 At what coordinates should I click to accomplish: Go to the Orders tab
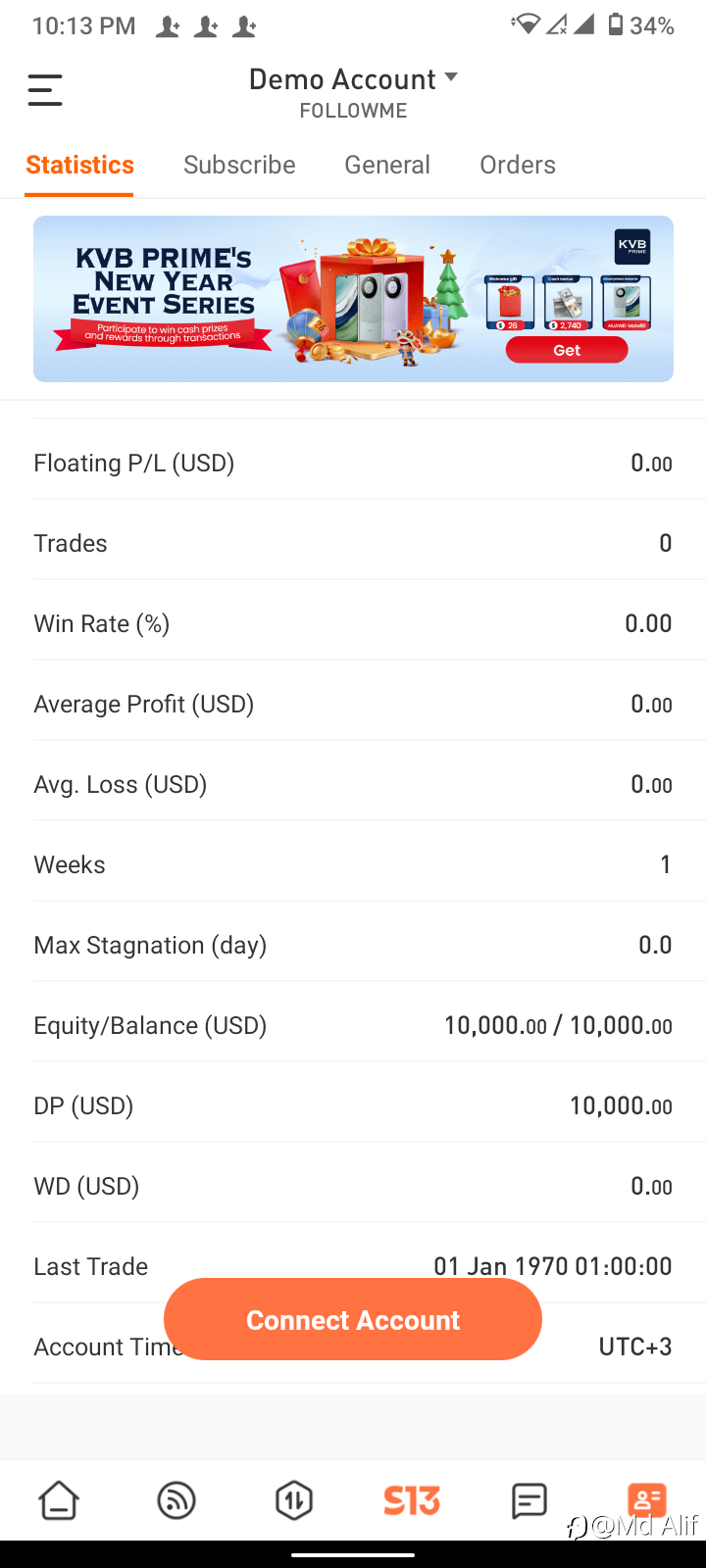pos(518,165)
